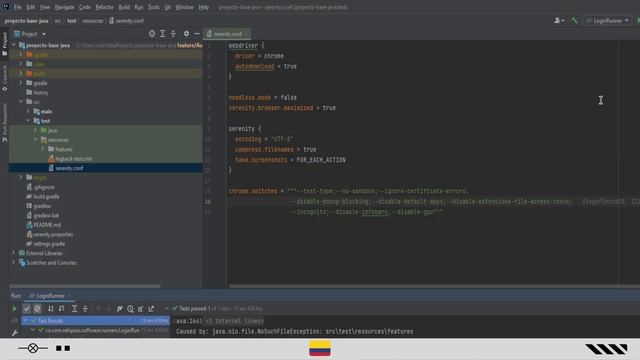Open Project panel settings gear
Image resolution: width=640 pixels, height=360 pixels.
186,34
